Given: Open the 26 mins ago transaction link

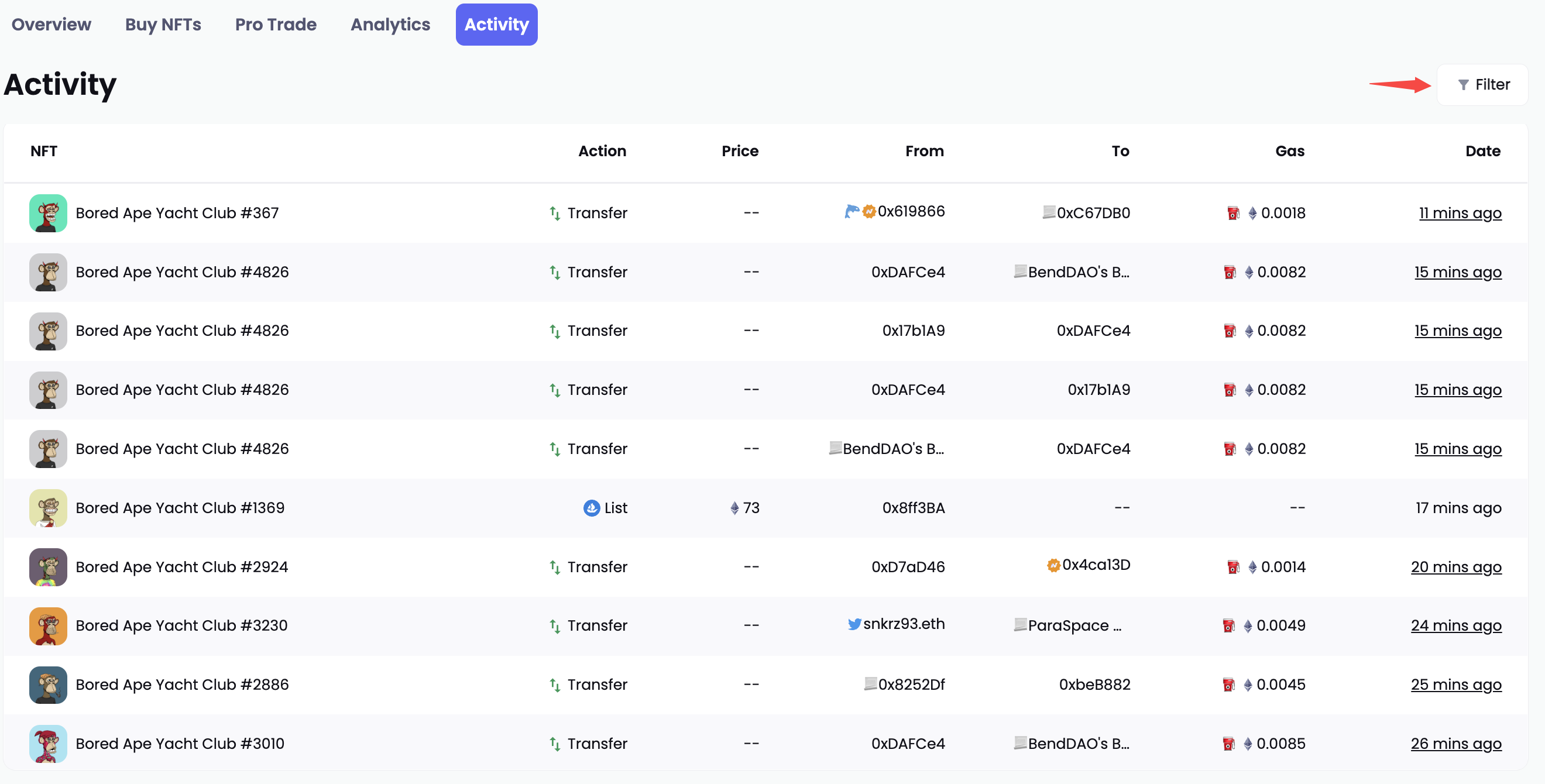Looking at the screenshot, I should (1455, 743).
